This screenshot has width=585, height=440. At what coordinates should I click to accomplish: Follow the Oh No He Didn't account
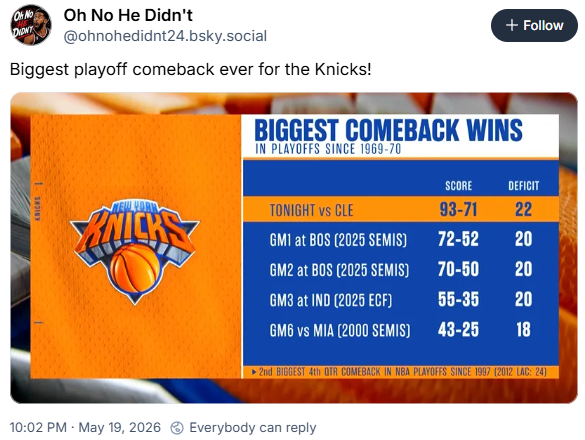pyautogui.click(x=534, y=25)
